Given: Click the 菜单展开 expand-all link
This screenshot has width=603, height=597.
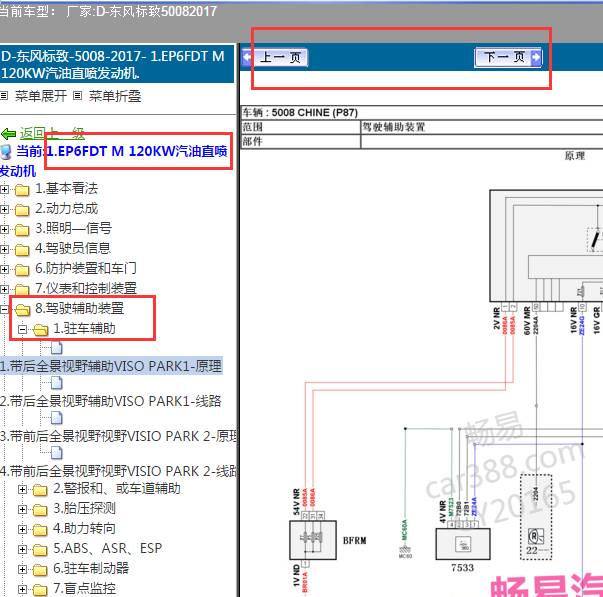Looking at the screenshot, I should [x=41, y=96].
